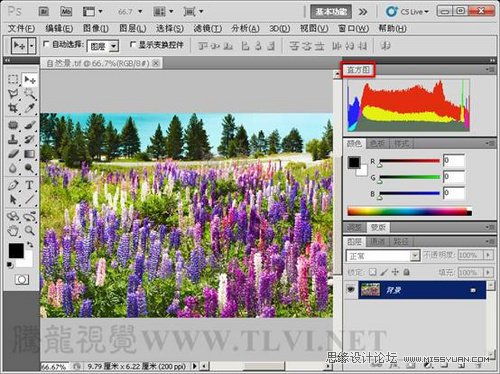Select the 3D Object Rotate tool
Screen dimensions: 500x374
[x=13, y=216]
